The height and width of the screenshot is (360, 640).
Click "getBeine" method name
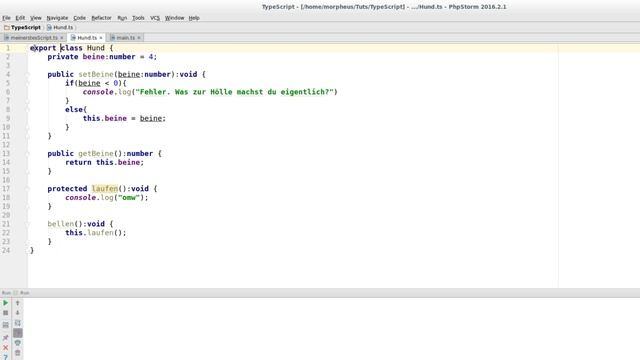pyautogui.click(x=96, y=153)
